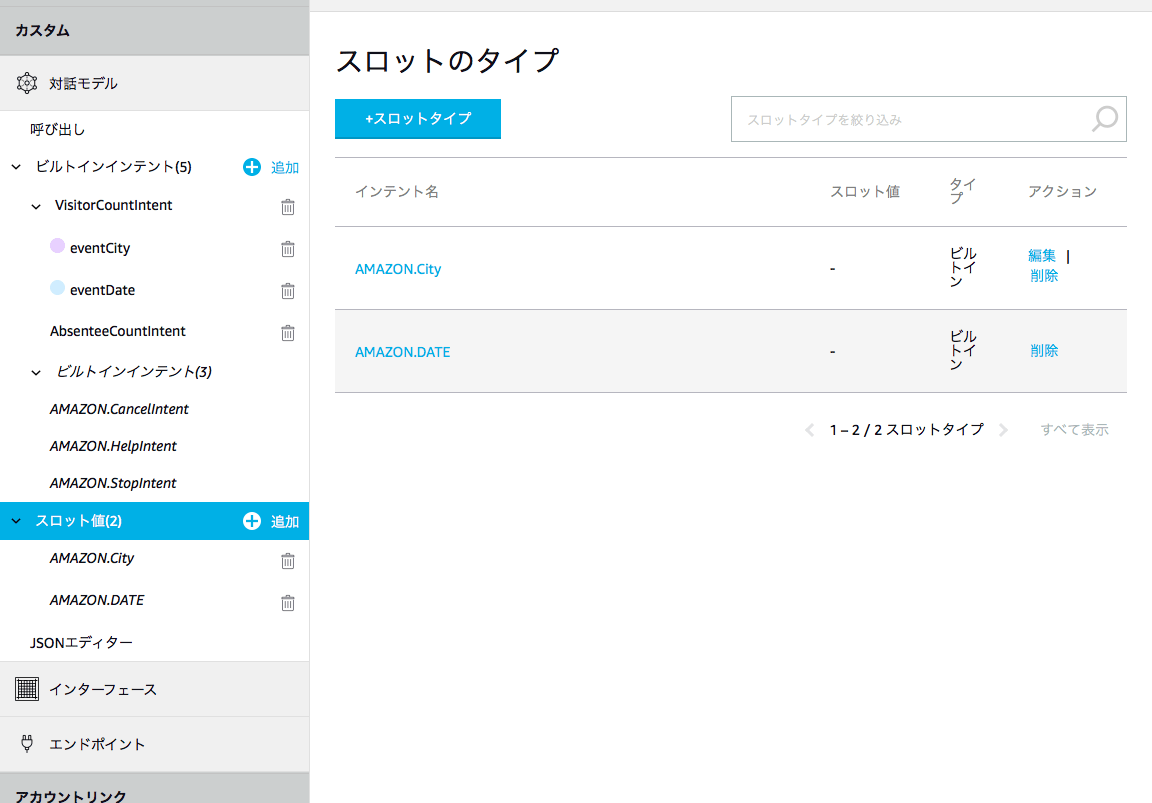Select AMAZON.DATE in sidebar tree
Viewport: 1152px width, 803px height.
click(97, 600)
